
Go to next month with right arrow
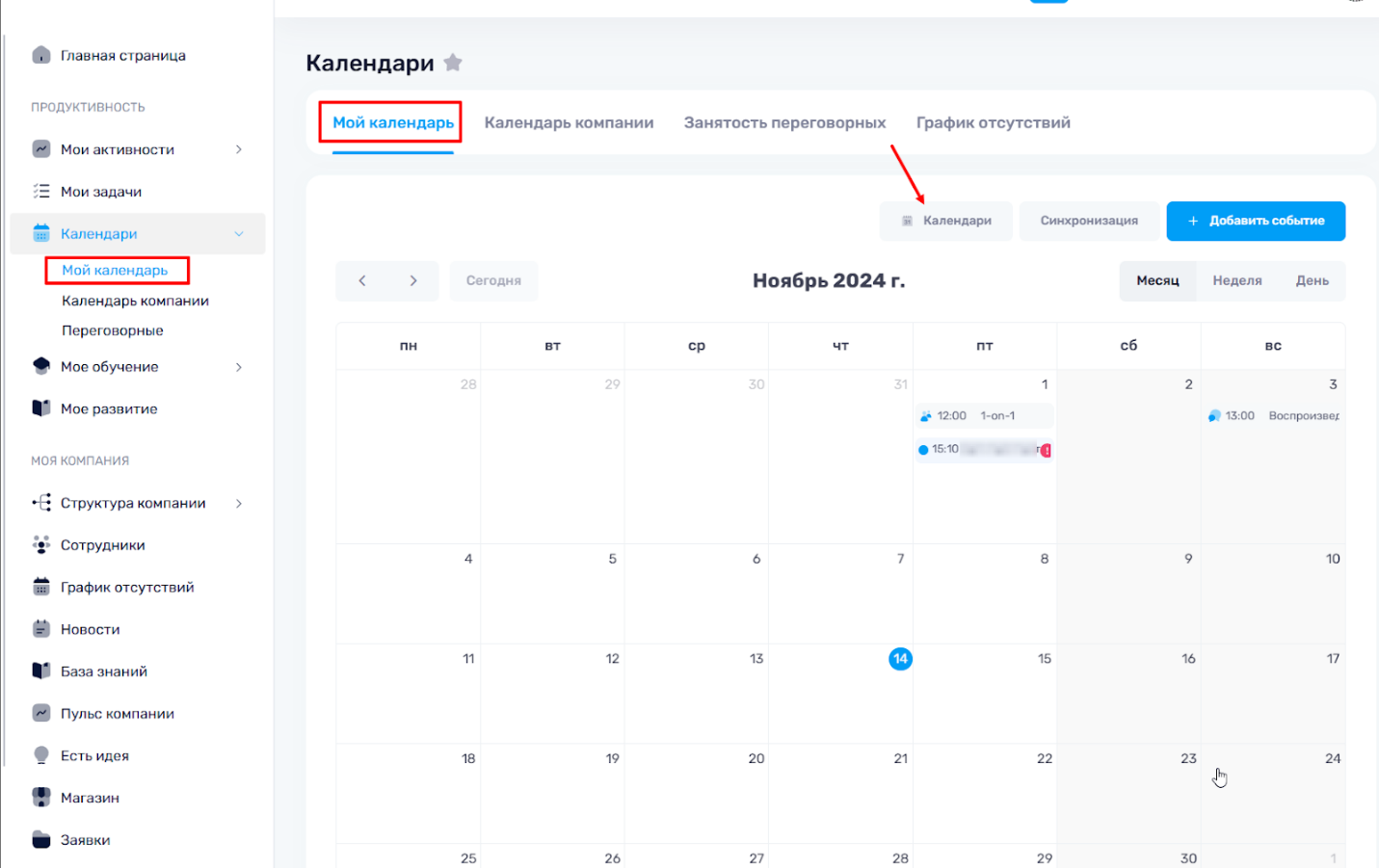(413, 280)
